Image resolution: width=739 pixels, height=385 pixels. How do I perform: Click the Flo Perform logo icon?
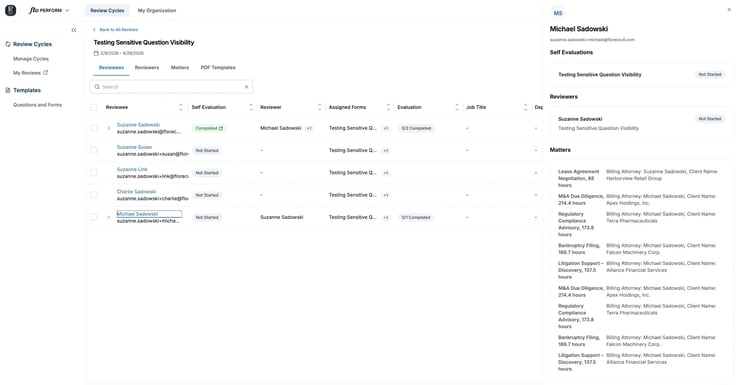pyautogui.click(x=10, y=10)
